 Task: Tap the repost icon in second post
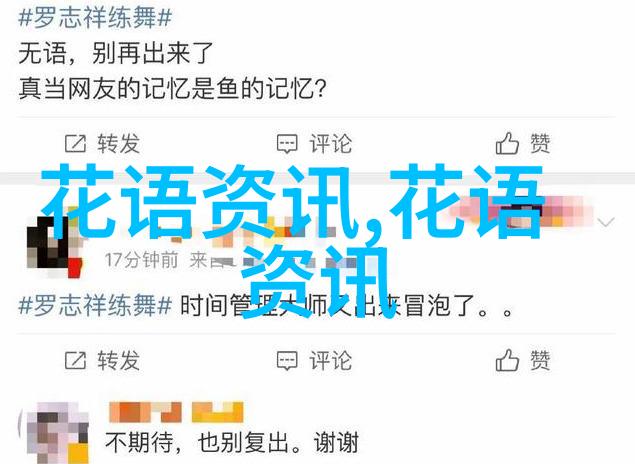75,360
